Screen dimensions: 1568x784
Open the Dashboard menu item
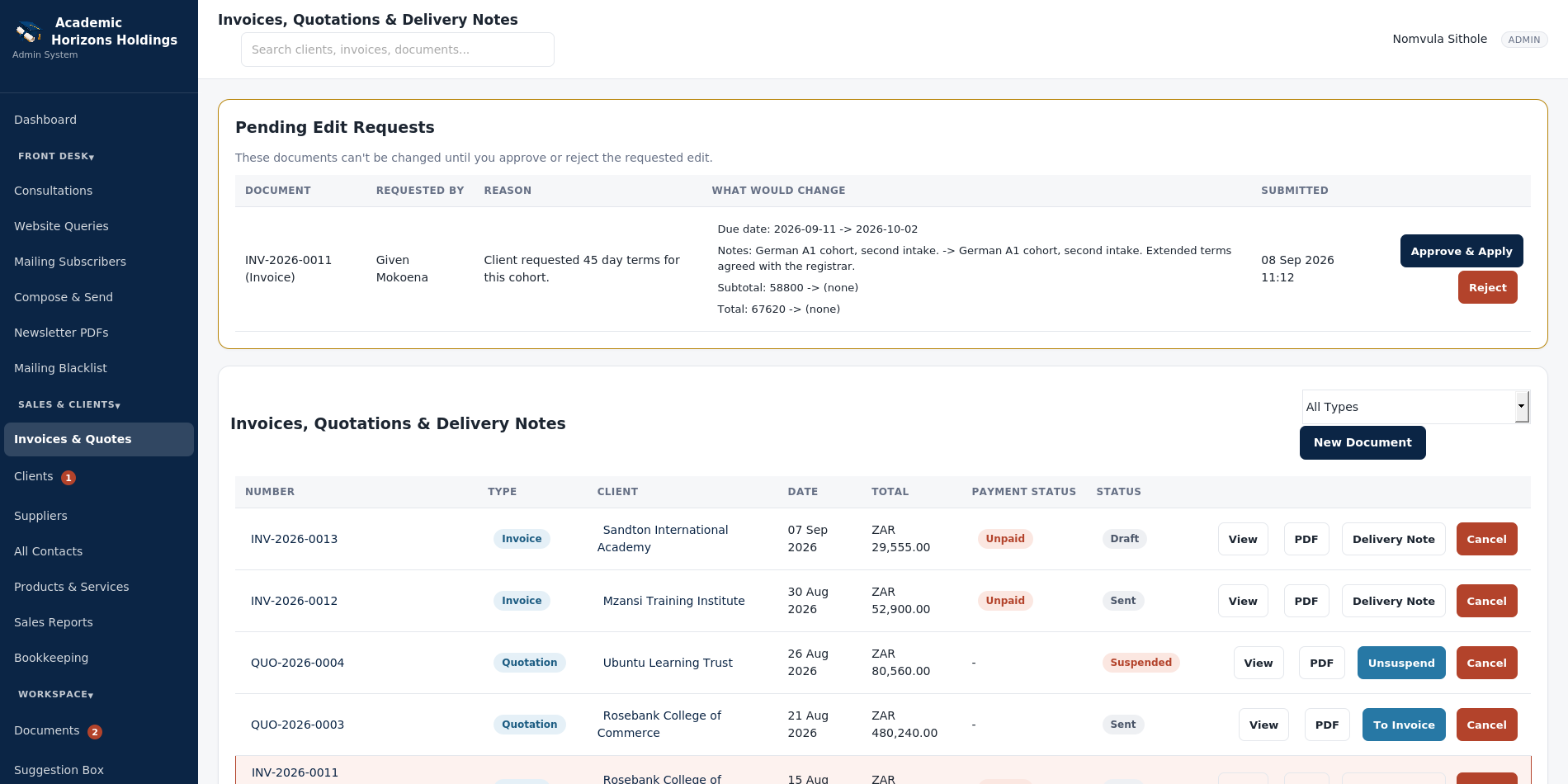[x=99, y=120]
